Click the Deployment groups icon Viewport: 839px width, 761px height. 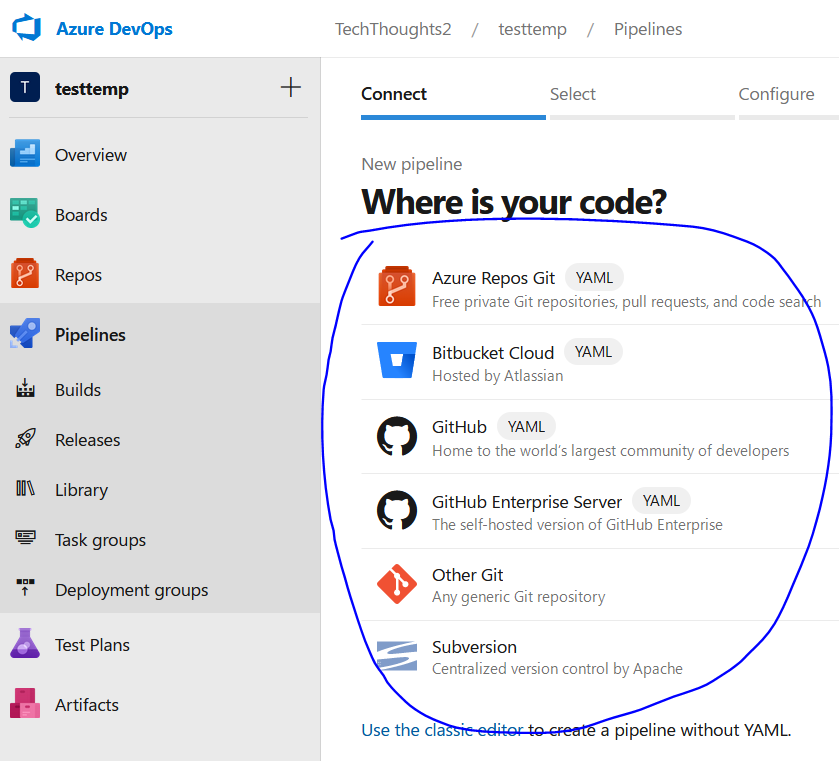[25, 587]
